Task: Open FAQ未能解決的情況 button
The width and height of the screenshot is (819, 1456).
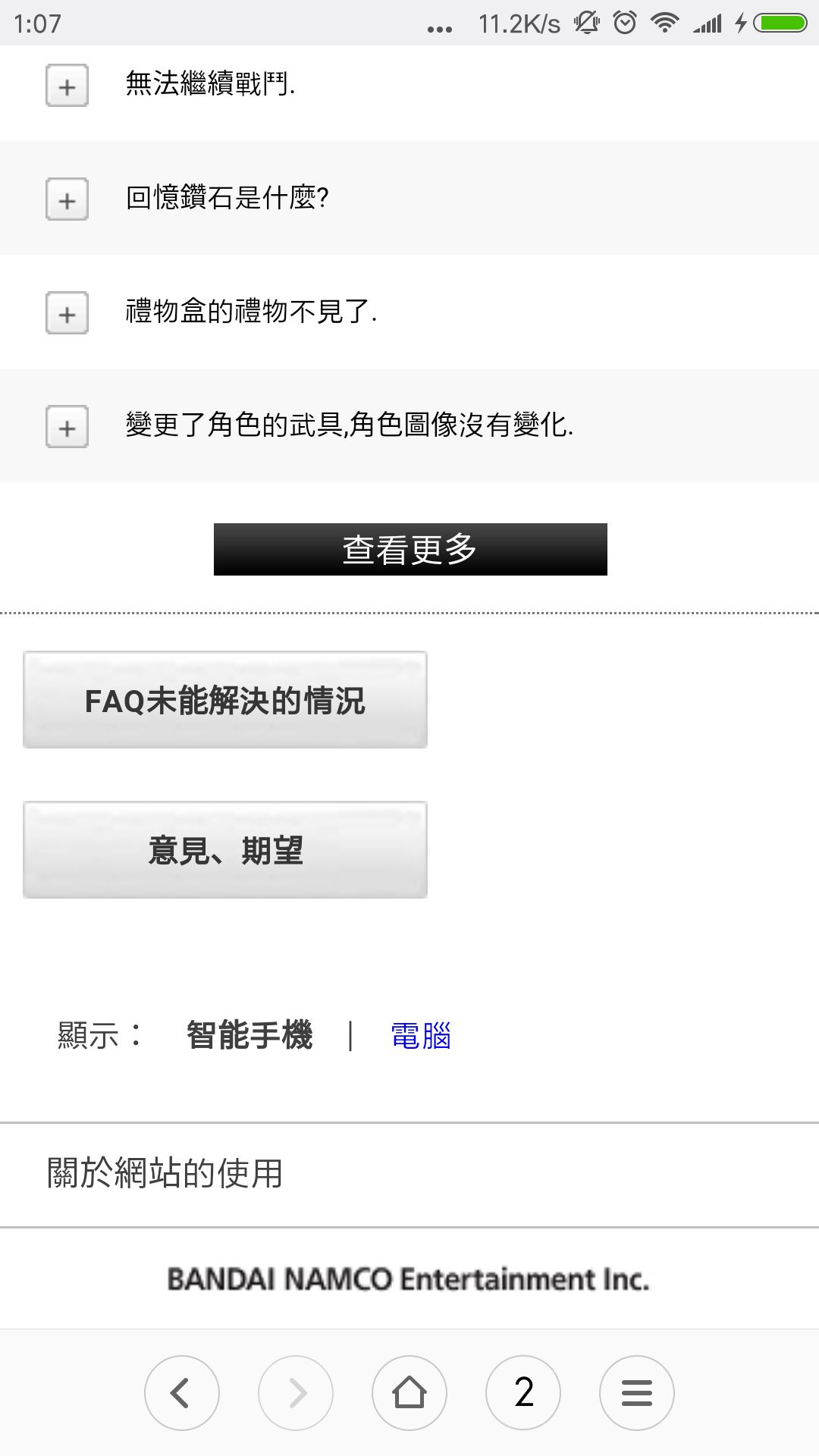Action: click(225, 700)
